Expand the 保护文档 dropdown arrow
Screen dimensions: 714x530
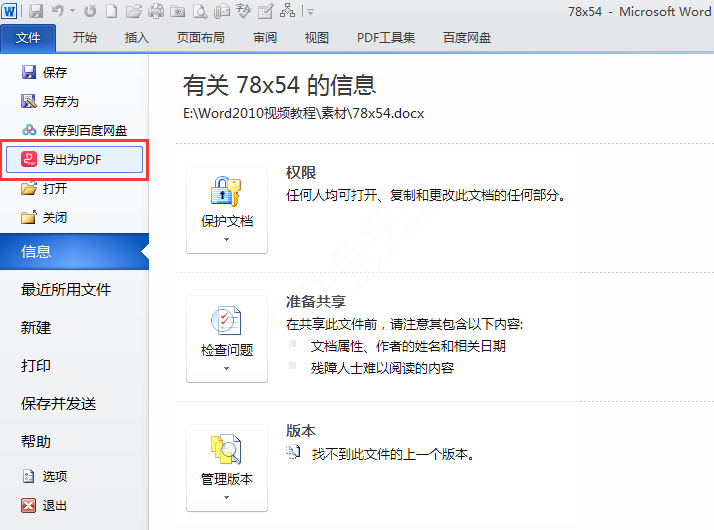227,240
